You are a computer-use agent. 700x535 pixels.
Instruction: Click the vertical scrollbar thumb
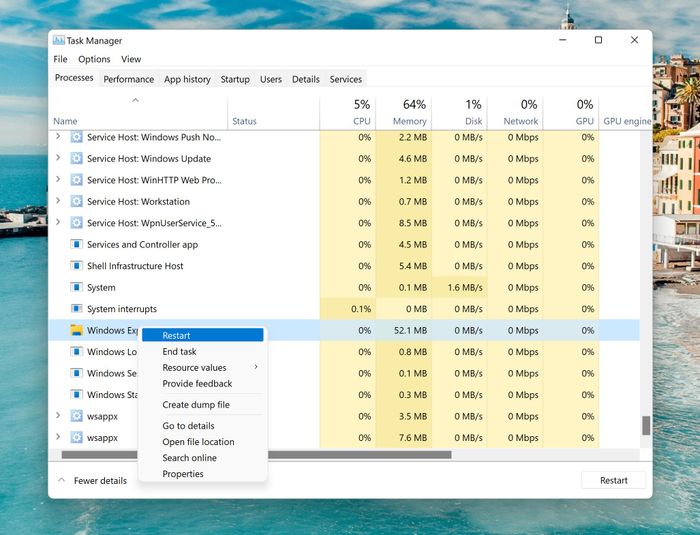(x=646, y=425)
